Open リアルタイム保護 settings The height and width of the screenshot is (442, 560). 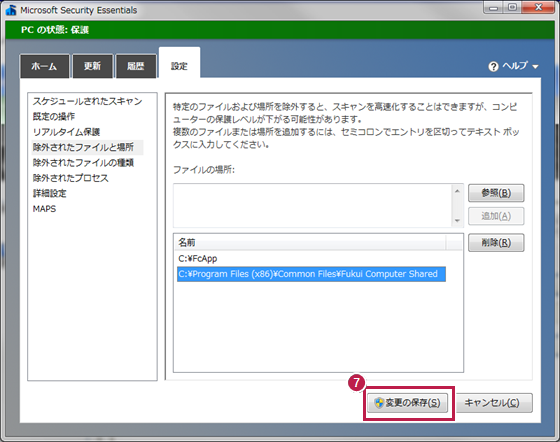pyautogui.click(x=66, y=132)
